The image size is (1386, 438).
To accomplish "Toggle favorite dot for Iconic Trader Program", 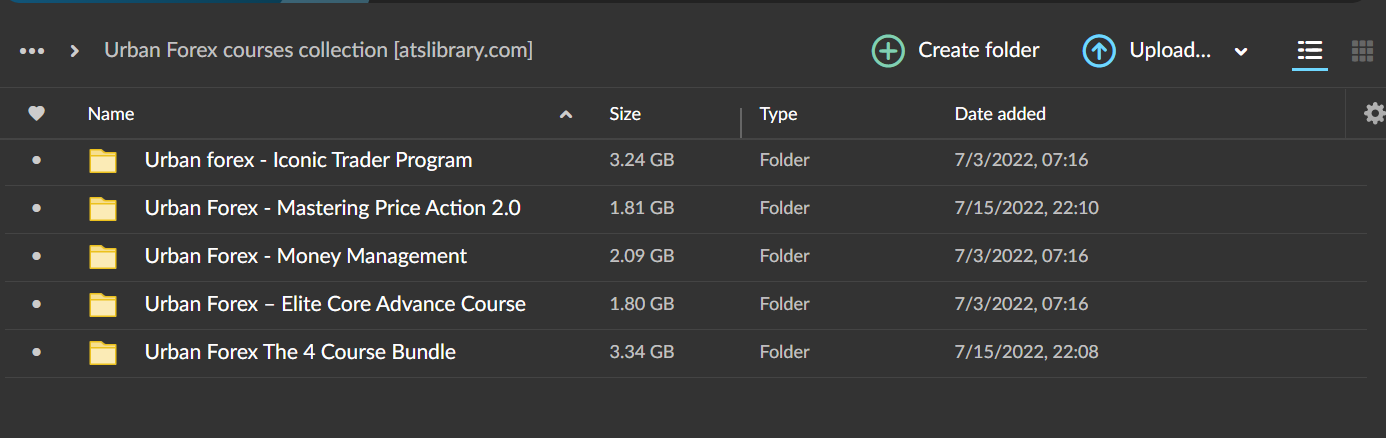I will coord(37,160).
